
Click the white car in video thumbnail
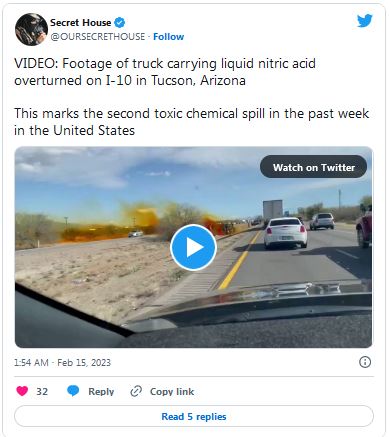(285, 233)
